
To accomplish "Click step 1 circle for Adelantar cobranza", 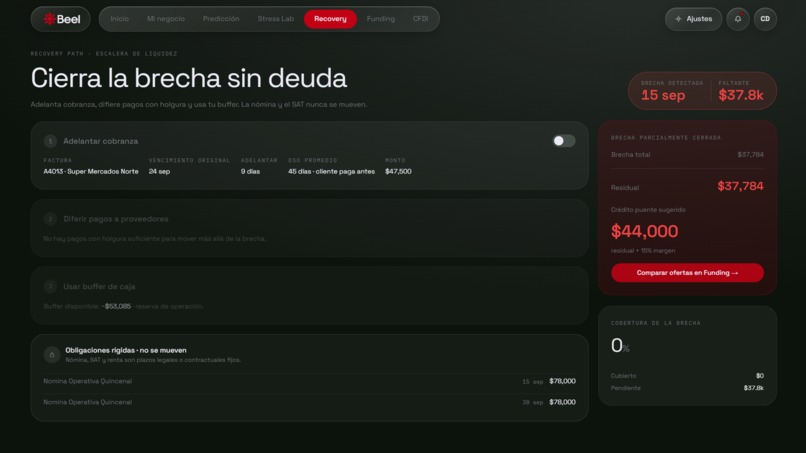I will point(50,141).
